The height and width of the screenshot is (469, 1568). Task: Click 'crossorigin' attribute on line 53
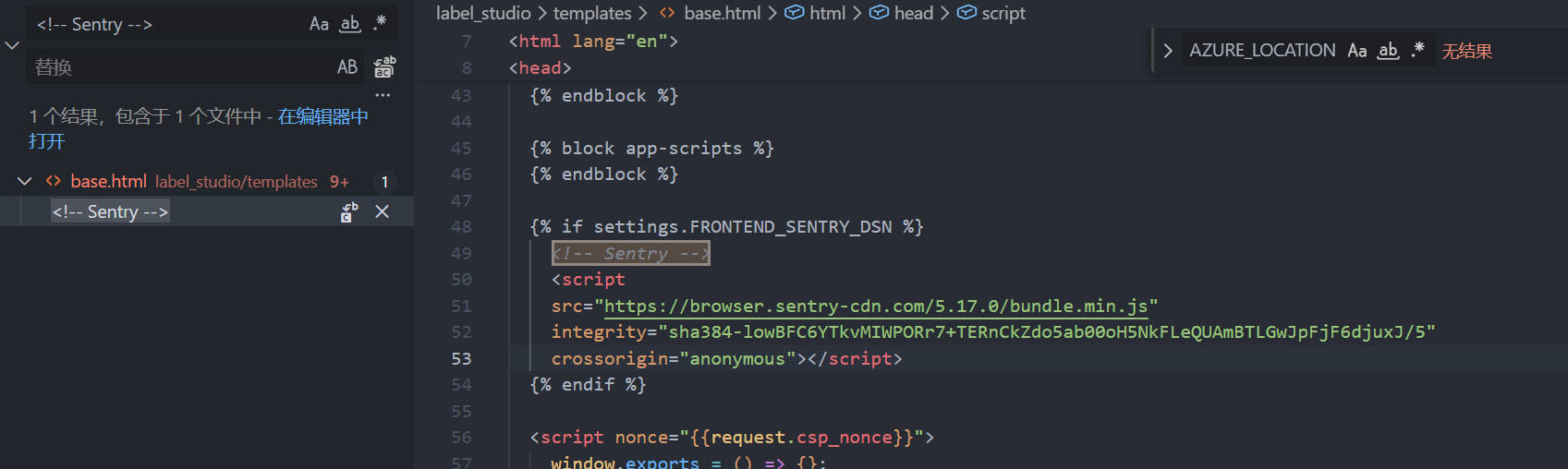click(x=610, y=359)
